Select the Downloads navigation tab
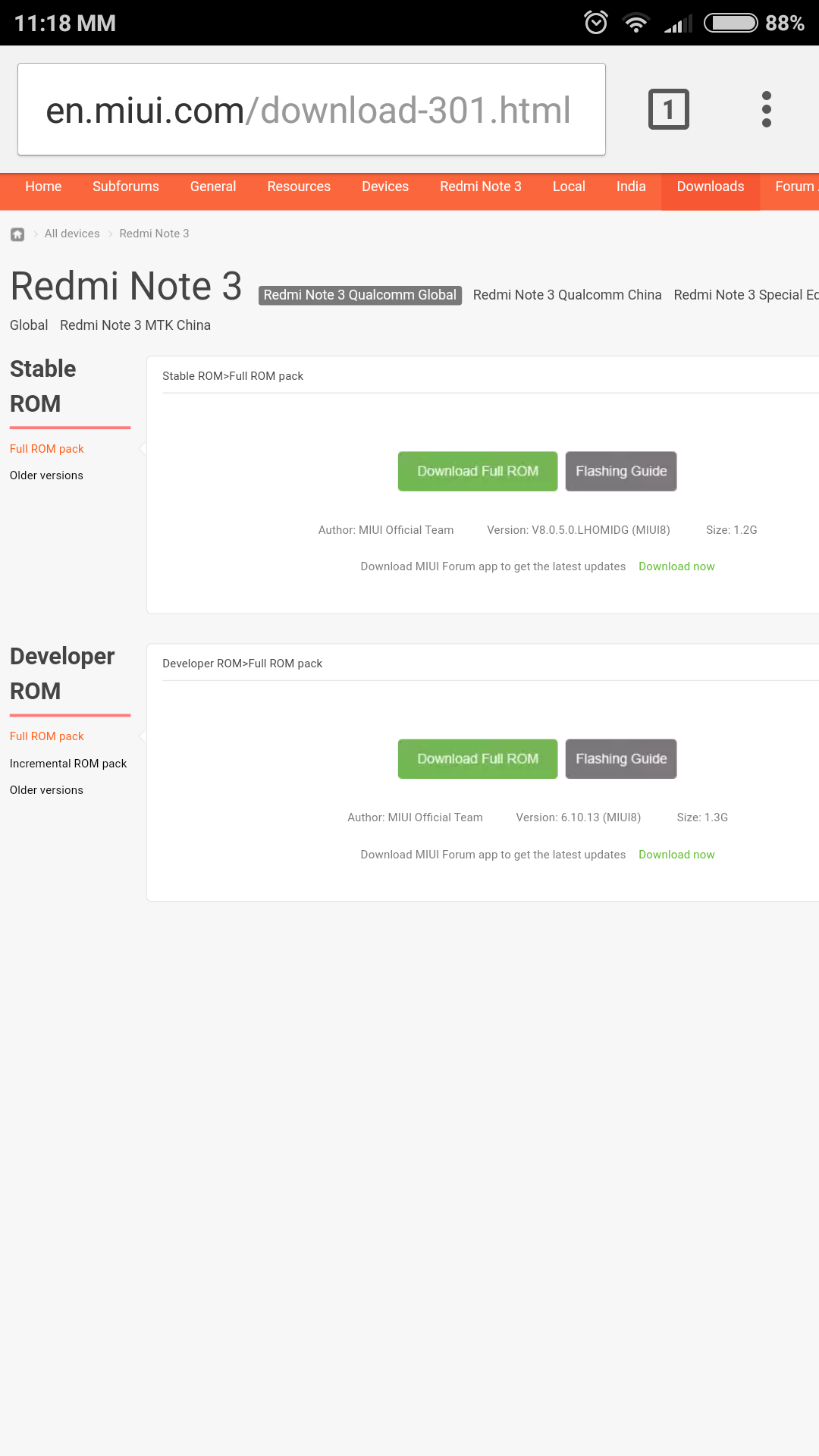 [710, 187]
